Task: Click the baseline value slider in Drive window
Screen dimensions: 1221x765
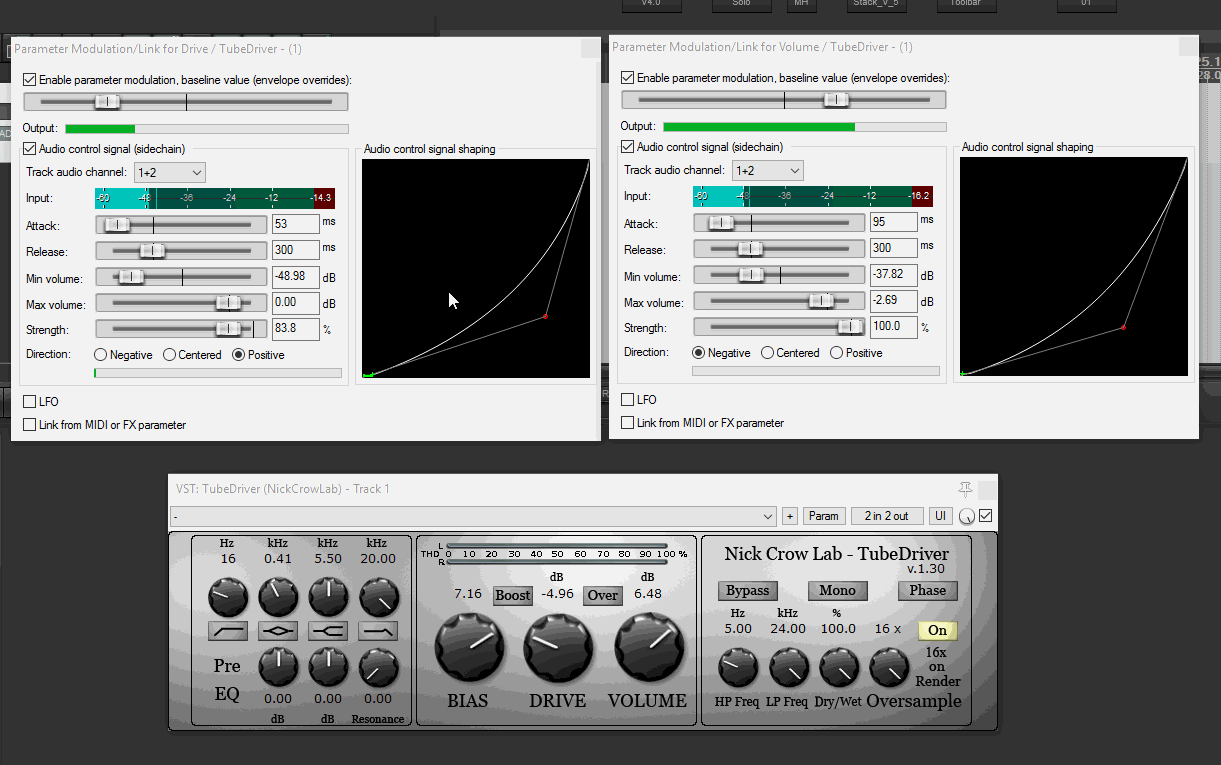Action: [186, 101]
